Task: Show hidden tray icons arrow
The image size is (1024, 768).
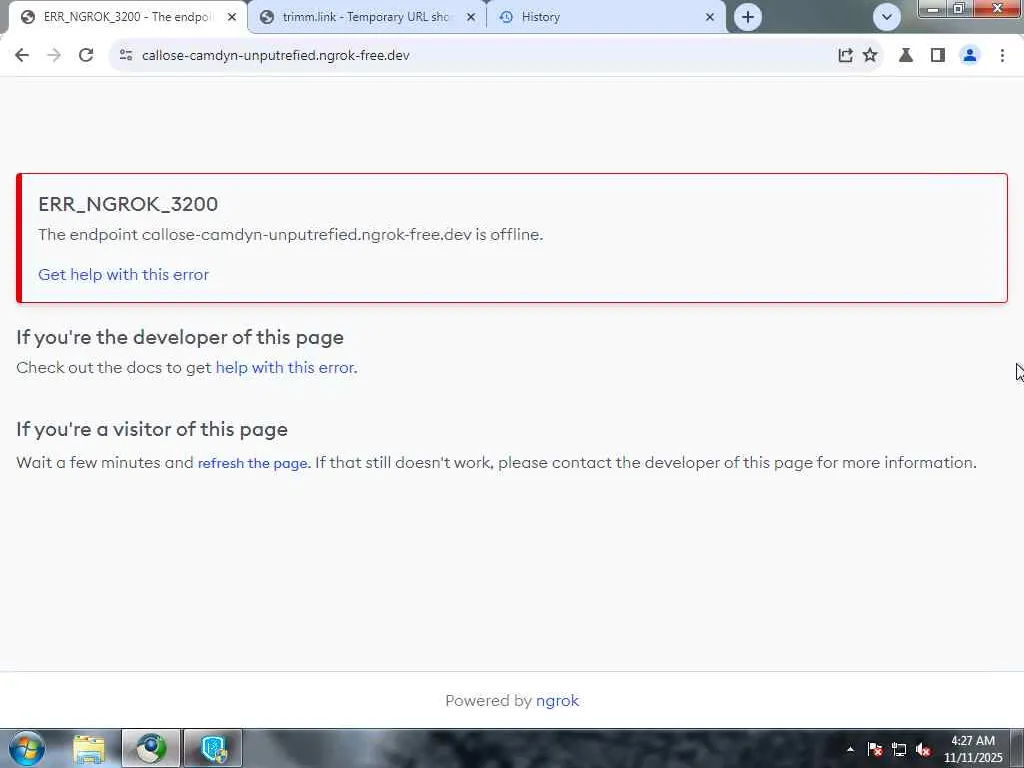Action: pos(850,749)
